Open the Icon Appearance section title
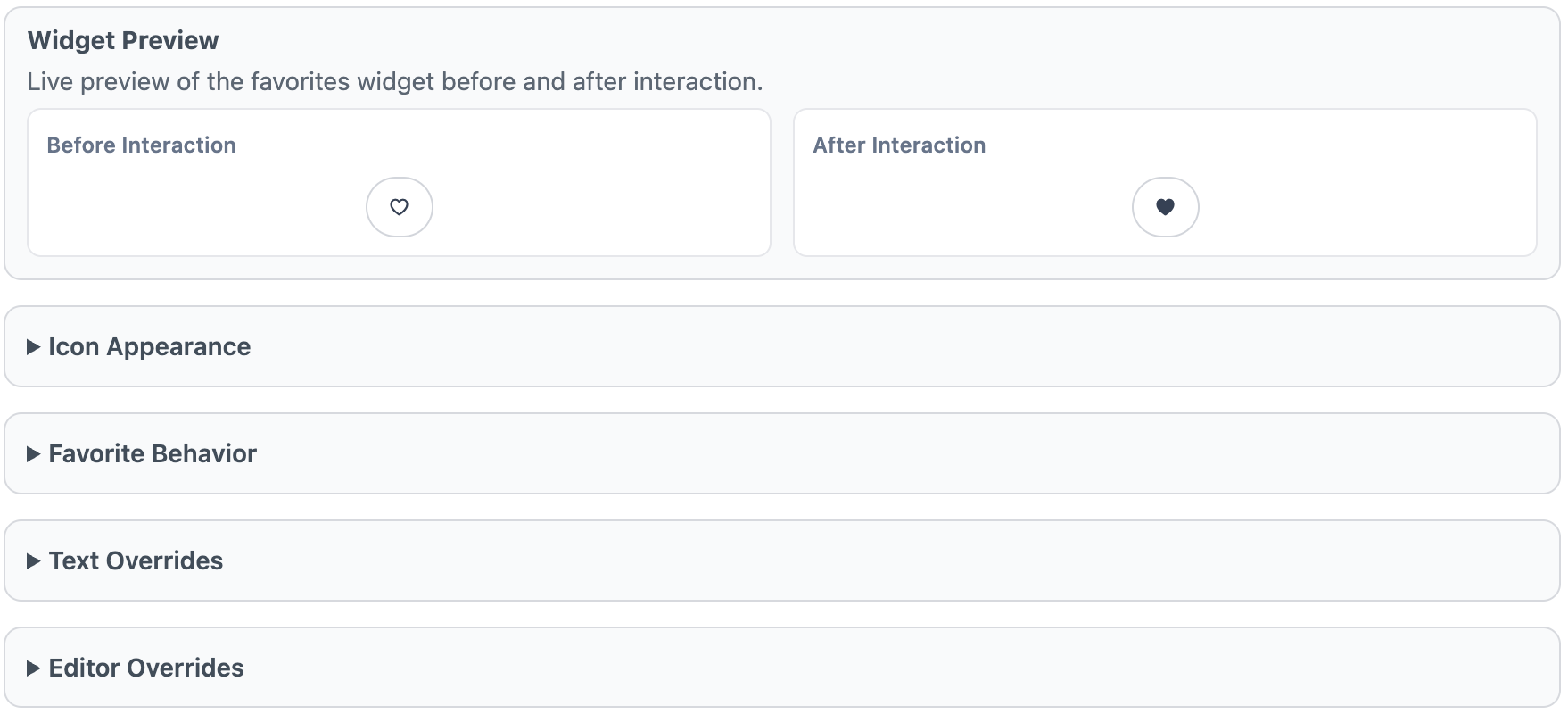The image size is (1568, 714). tap(149, 347)
